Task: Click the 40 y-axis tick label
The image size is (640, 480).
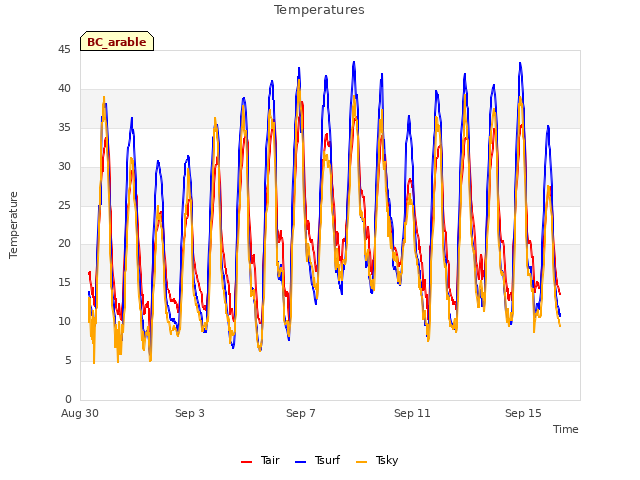Action: 64,89
